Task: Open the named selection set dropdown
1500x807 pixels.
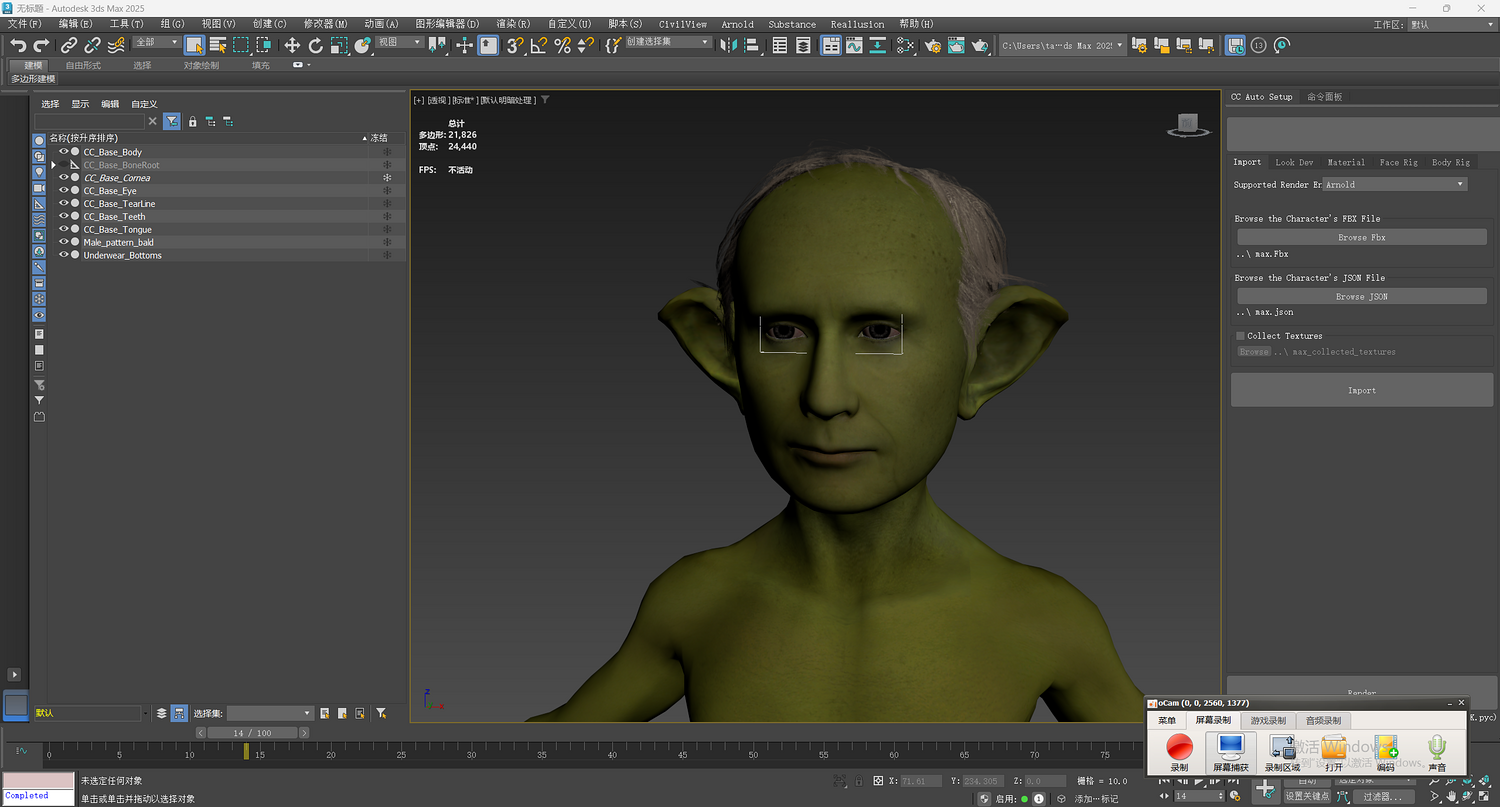Action: click(669, 42)
